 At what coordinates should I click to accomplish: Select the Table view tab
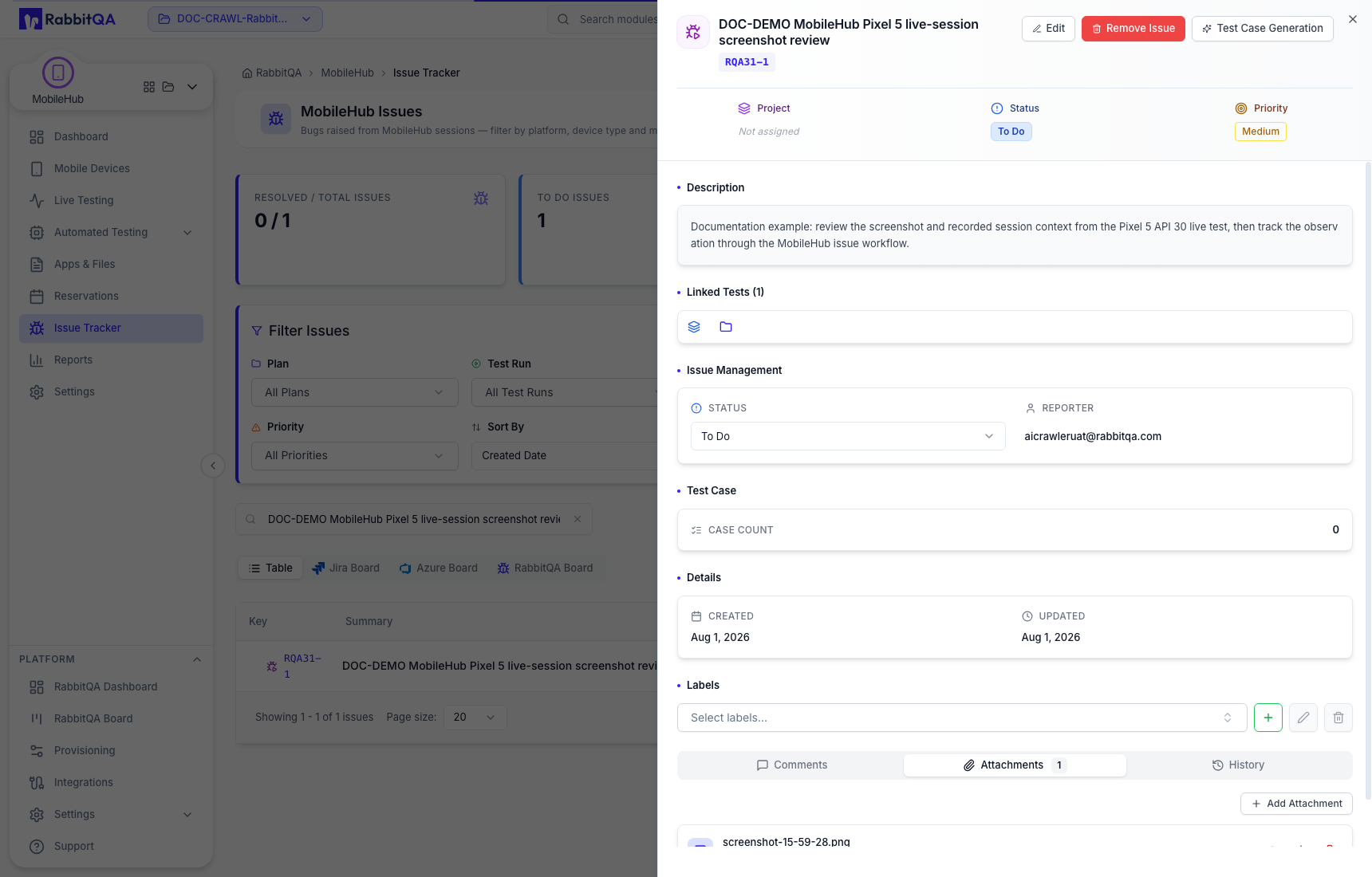[x=270, y=568]
